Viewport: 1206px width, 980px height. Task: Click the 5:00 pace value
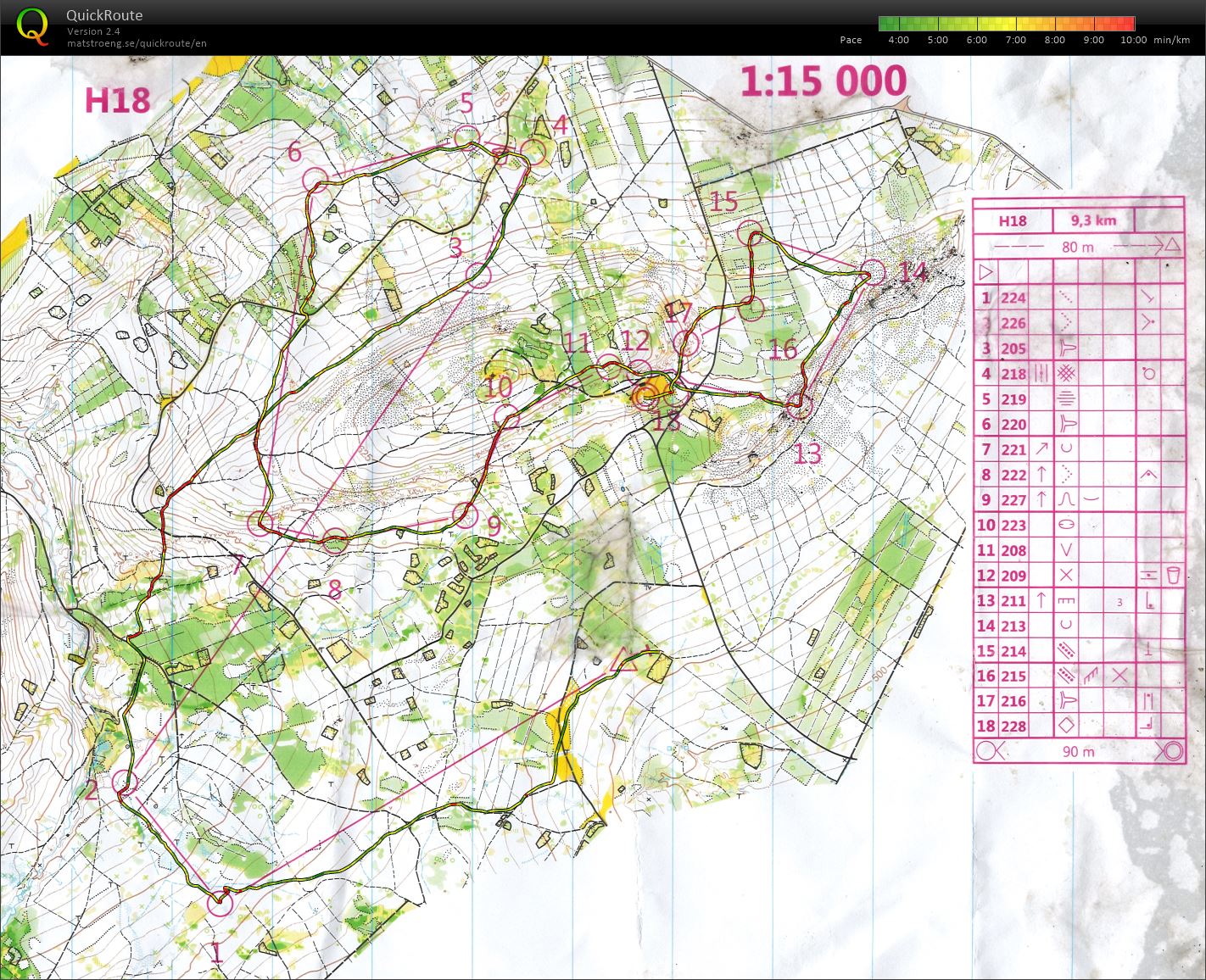point(937,40)
